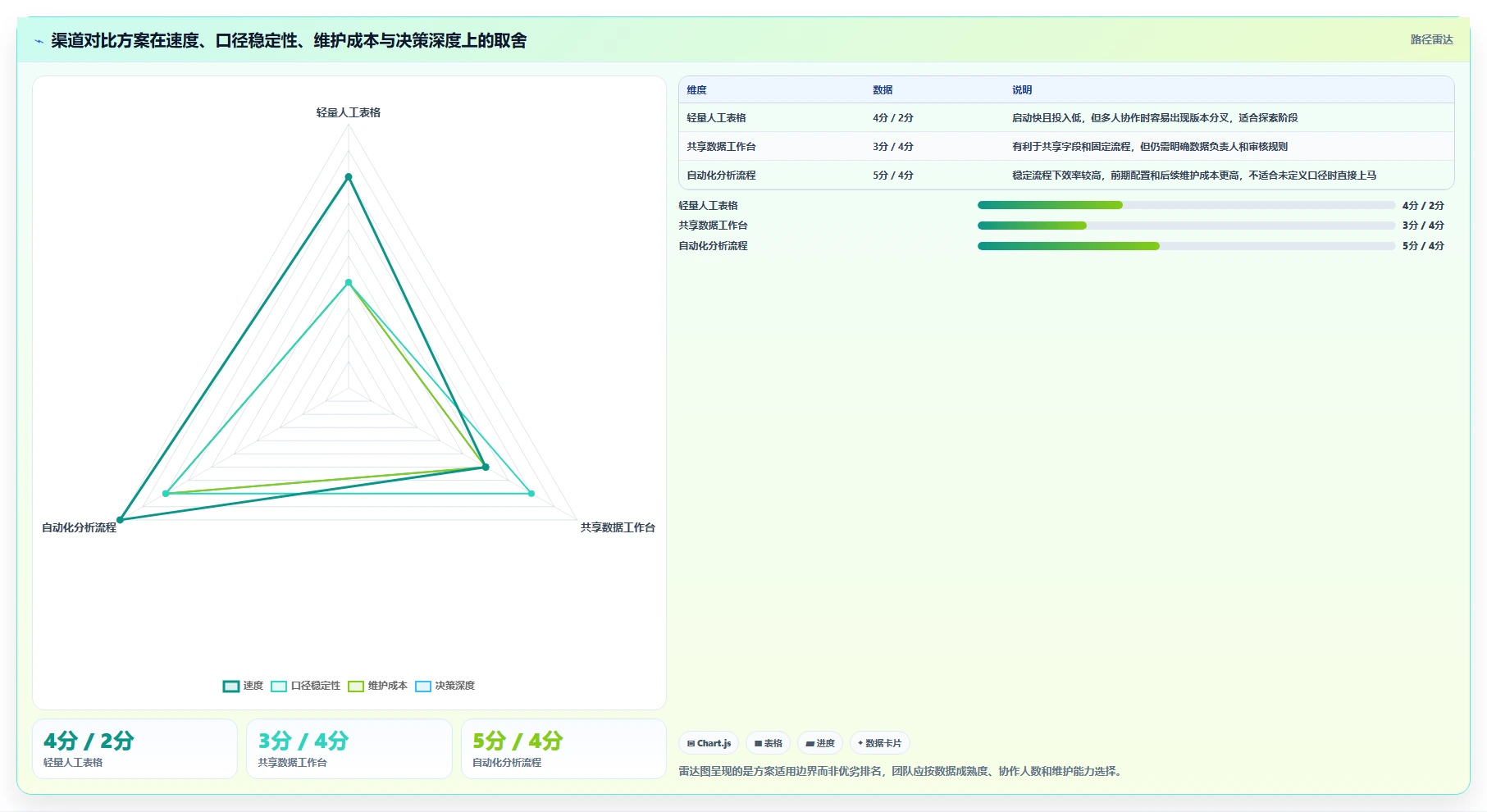The width and height of the screenshot is (1487, 812).
Task: Click the dark green 速度 point on 轻量人工表格 axis
Action: click(349, 176)
